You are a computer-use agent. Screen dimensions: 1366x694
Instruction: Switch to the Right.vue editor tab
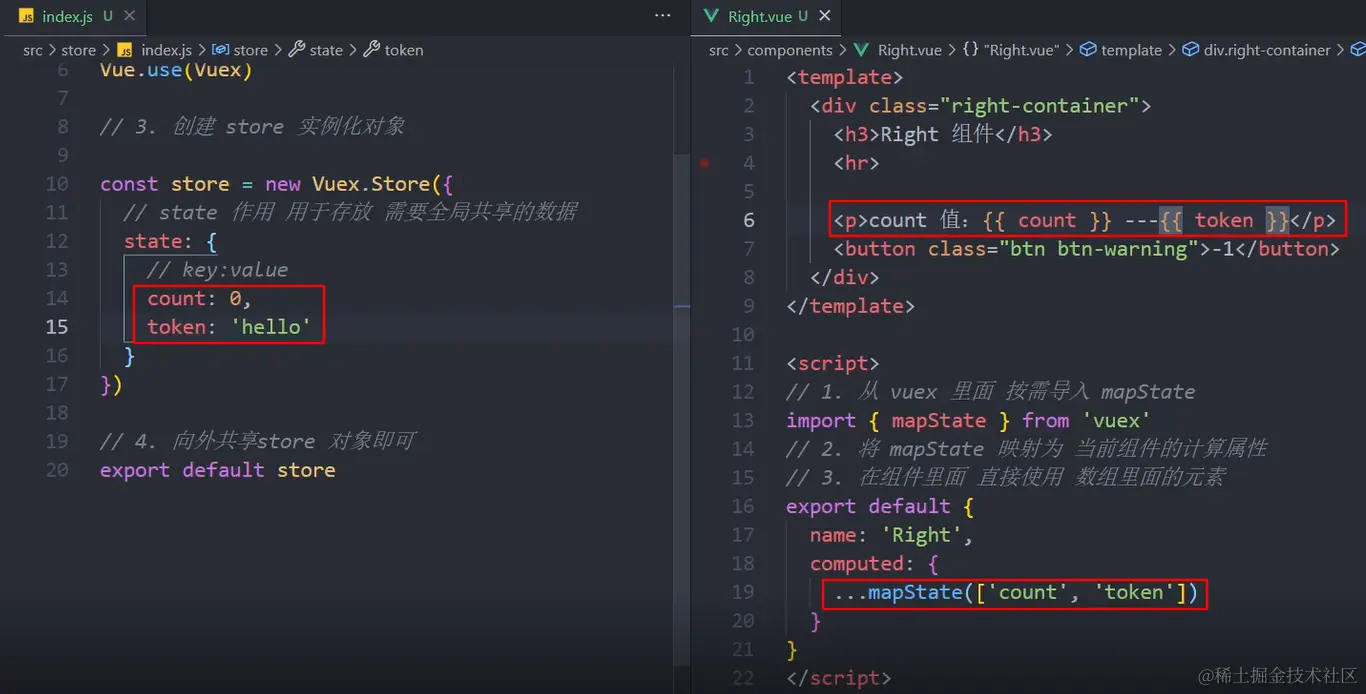pyautogui.click(x=768, y=16)
